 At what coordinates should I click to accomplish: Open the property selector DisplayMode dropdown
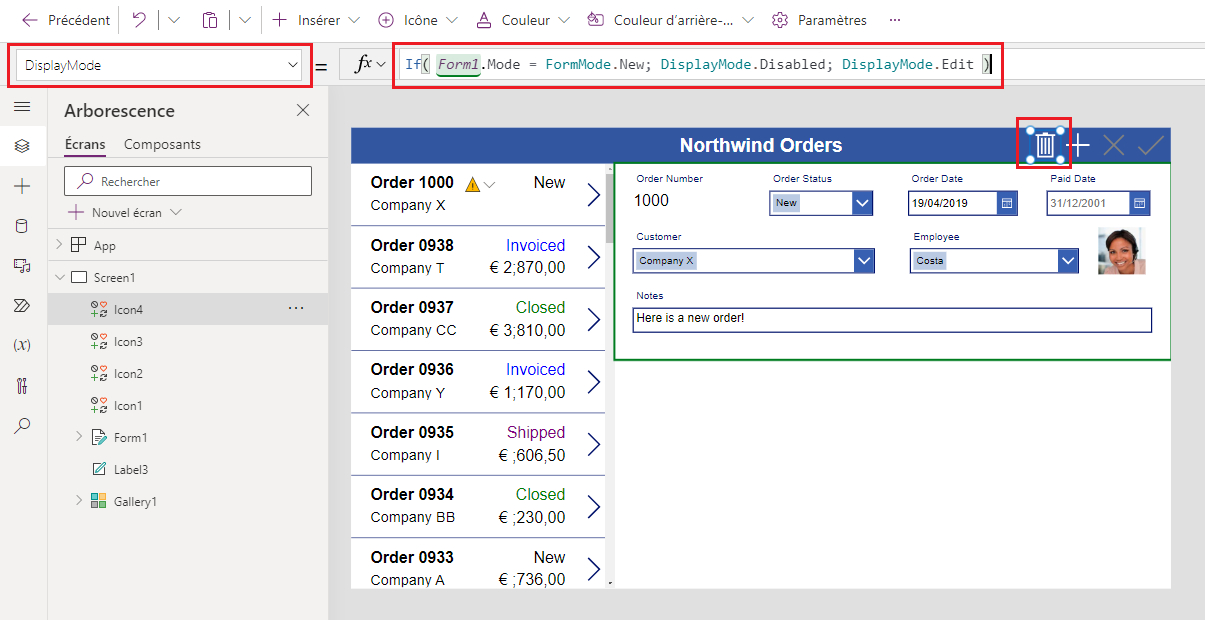[160, 65]
